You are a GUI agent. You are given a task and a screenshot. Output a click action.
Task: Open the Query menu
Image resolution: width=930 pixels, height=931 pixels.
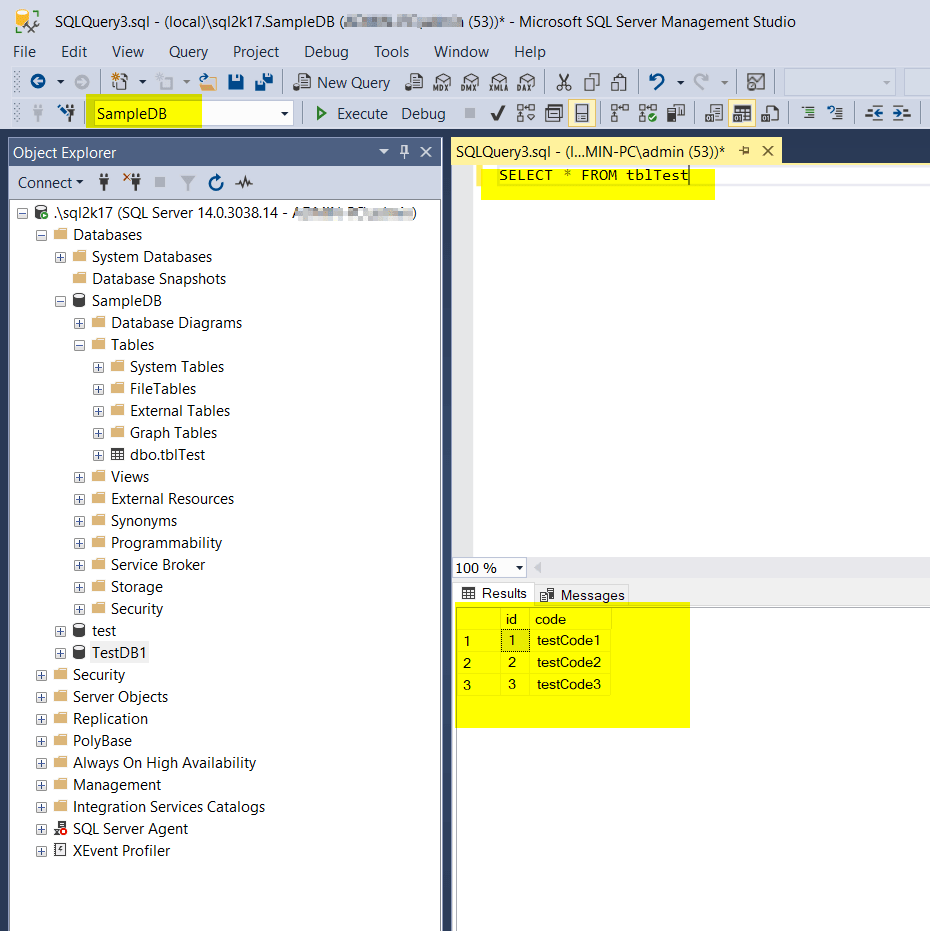click(188, 52)
